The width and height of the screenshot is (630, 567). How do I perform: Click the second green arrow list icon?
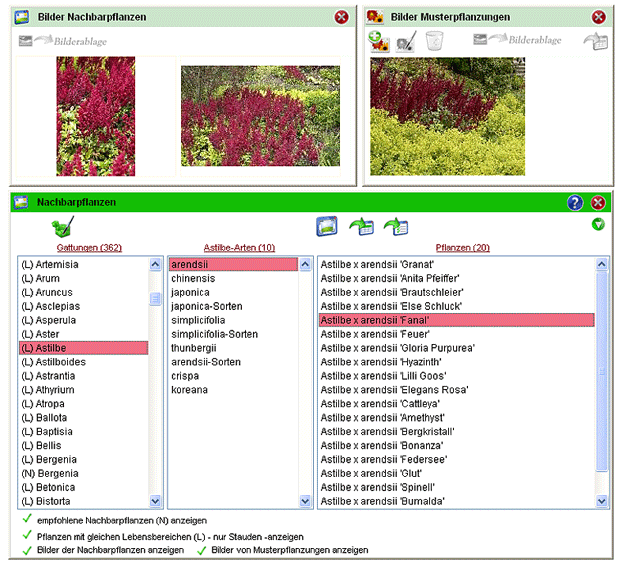tap(396, 227)
